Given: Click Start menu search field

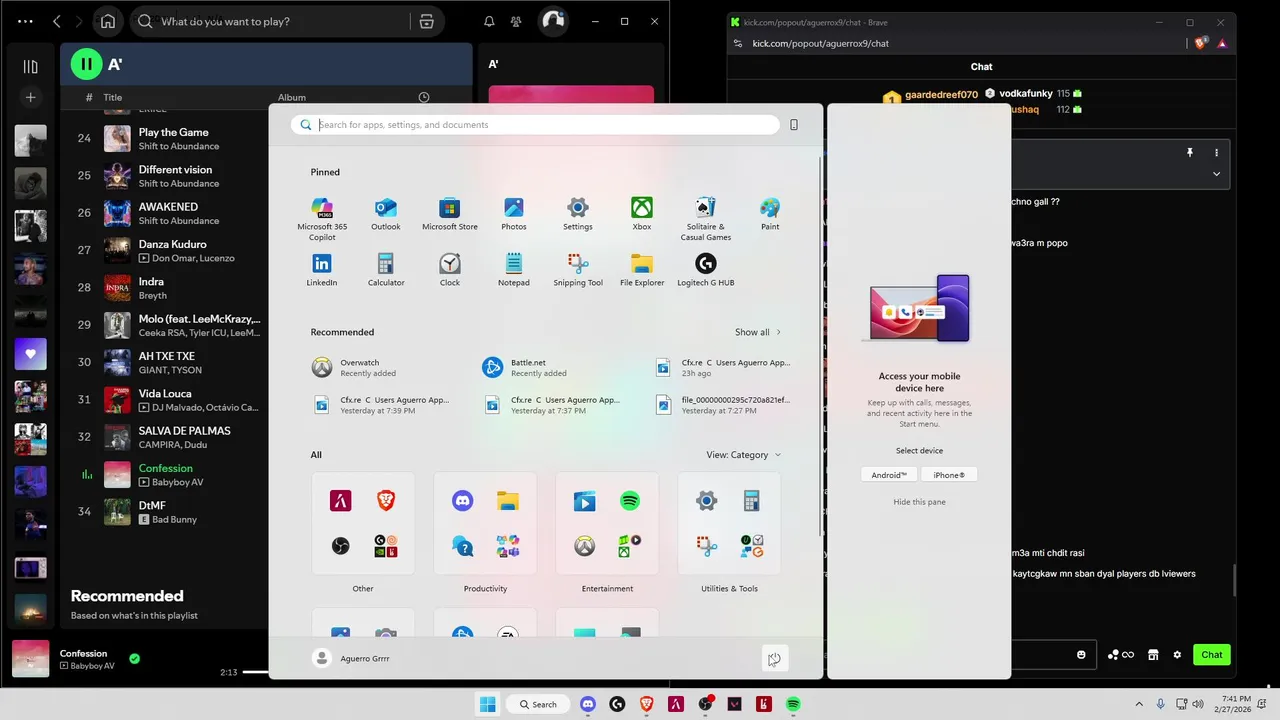Looking at the screenshot, I should [535, 125].
